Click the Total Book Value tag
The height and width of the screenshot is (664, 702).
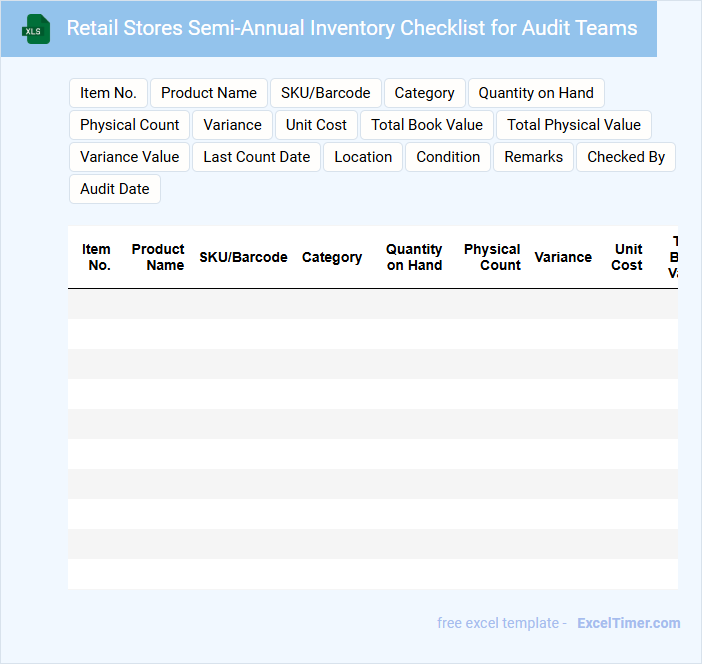427,125
